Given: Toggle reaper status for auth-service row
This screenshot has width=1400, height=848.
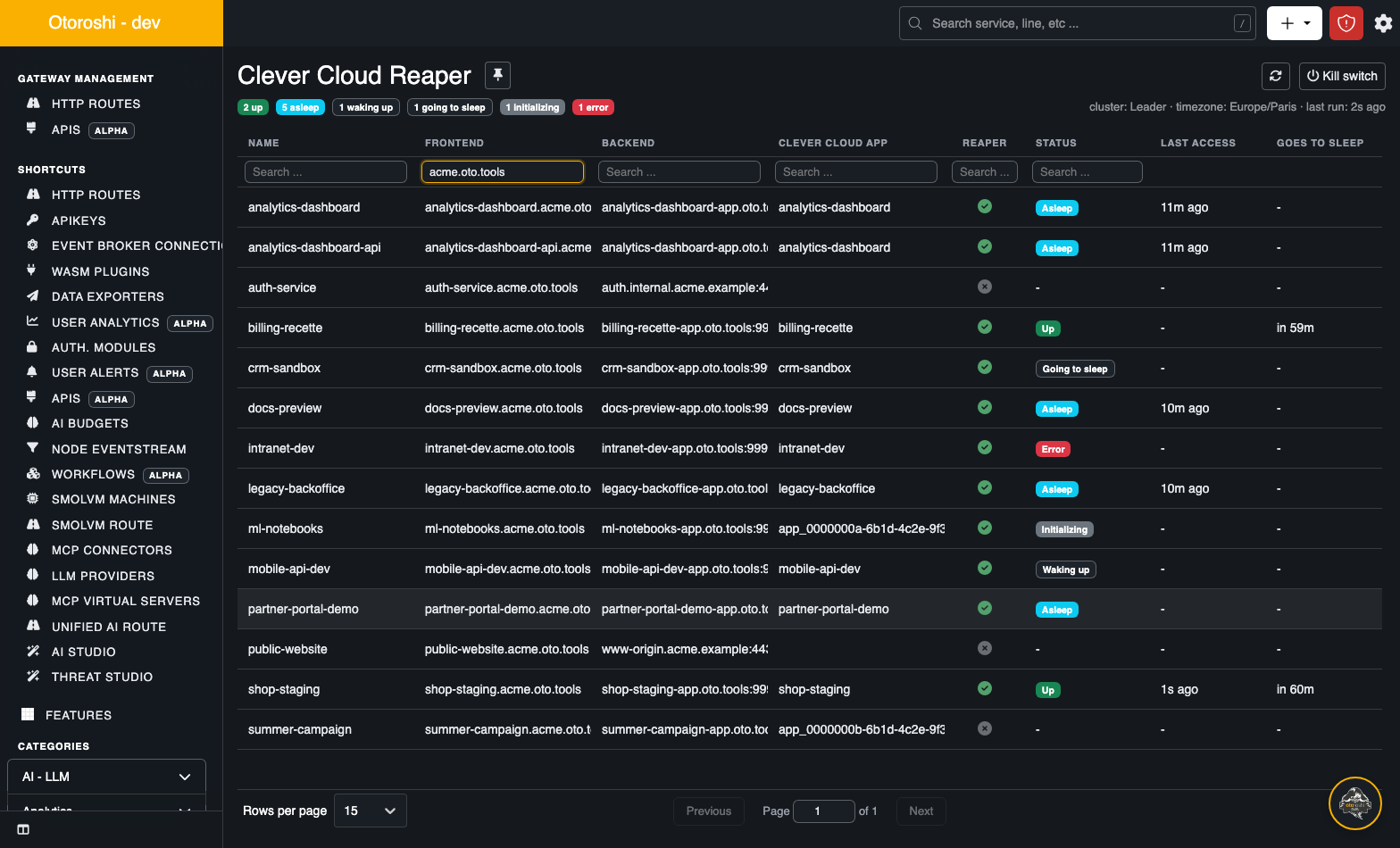Looking at the screenshot, I should [985, 287].
